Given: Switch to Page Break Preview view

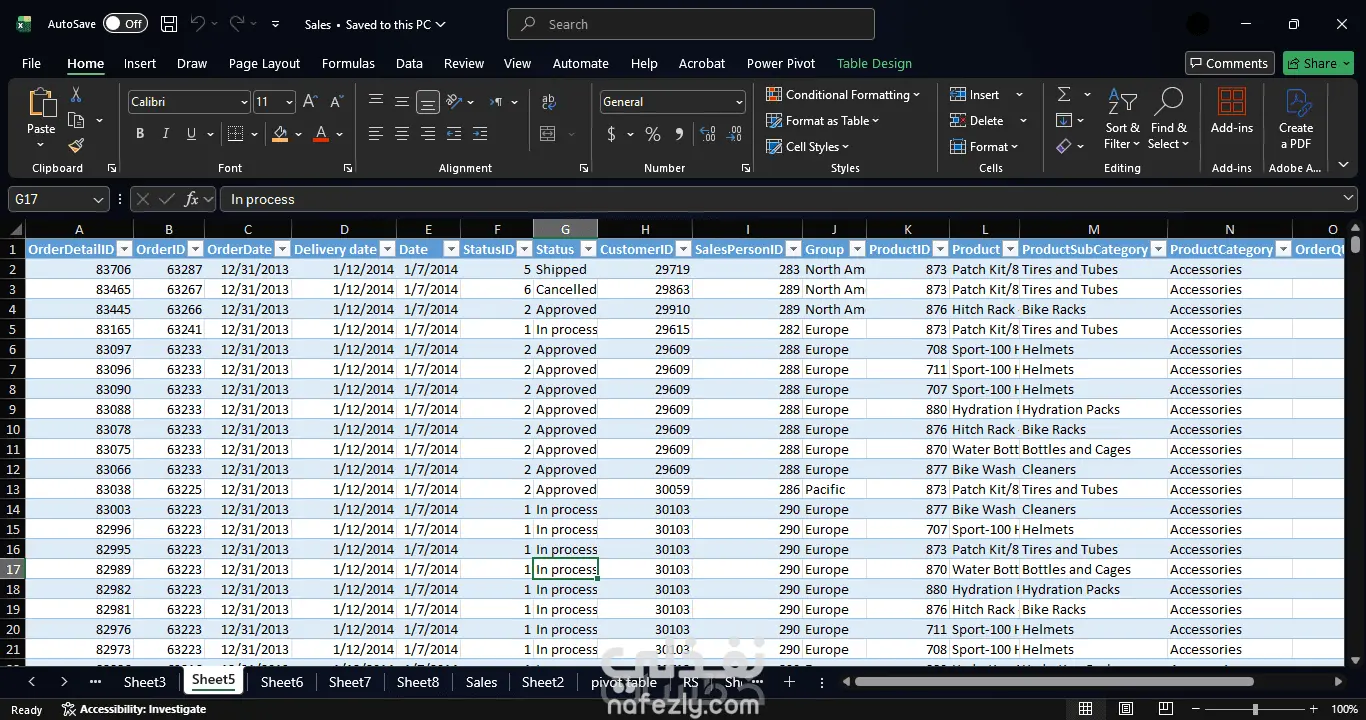Looking at the screenshot, I should (1167, 709).
